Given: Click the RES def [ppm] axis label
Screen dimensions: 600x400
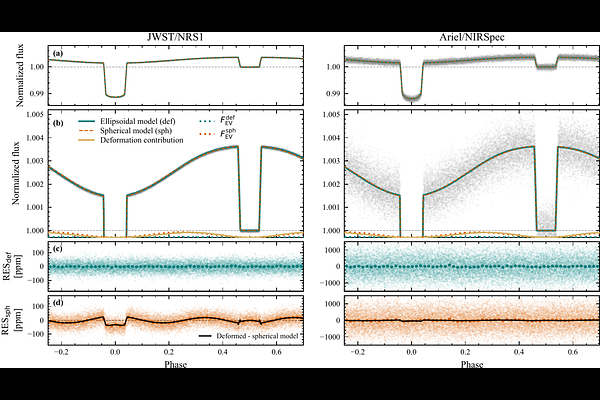Looking at the screenshot, I should point(11,266).
